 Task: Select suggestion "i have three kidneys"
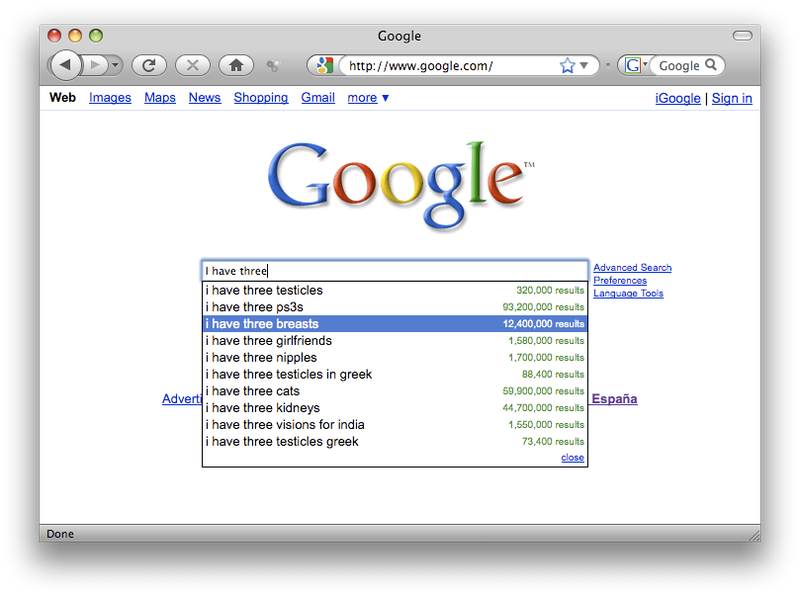(395, 408)
